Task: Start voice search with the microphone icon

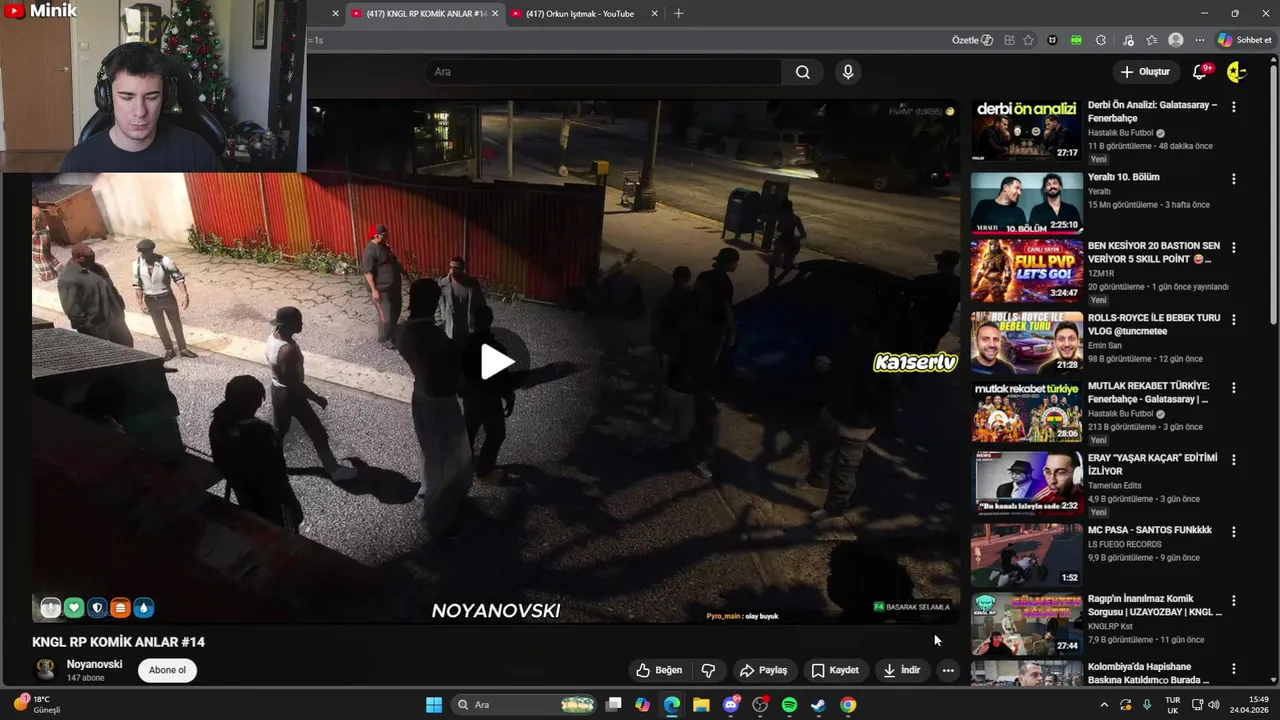Action: point(848,72)
